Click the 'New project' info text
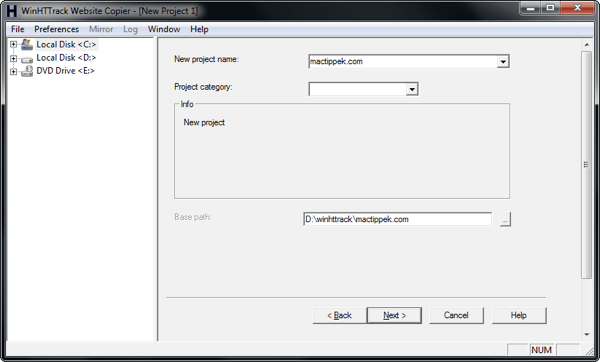This screenshot has width=600, height=362. pos(204,122)
